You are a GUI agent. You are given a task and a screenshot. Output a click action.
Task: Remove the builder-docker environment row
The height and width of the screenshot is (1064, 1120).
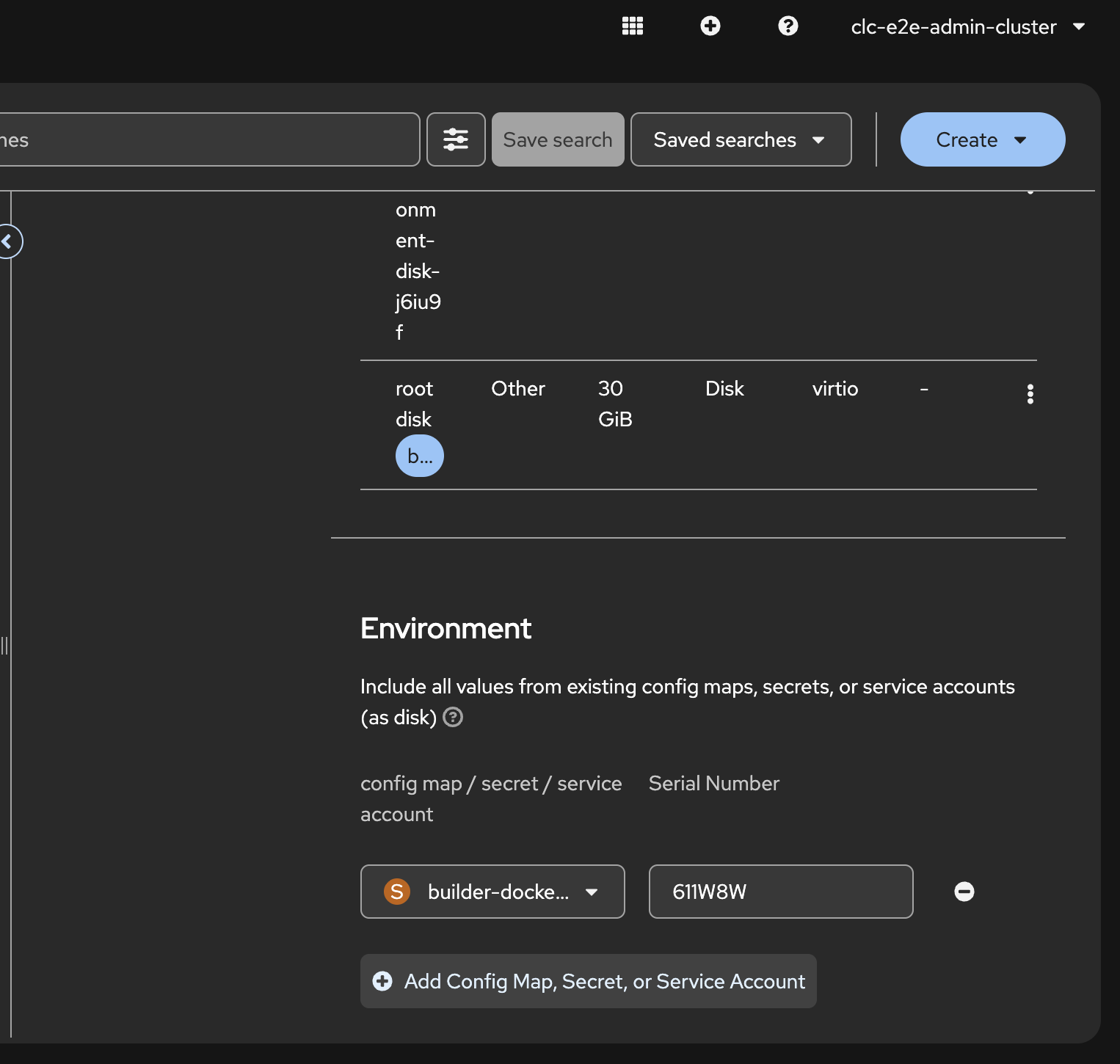point(964,892)
